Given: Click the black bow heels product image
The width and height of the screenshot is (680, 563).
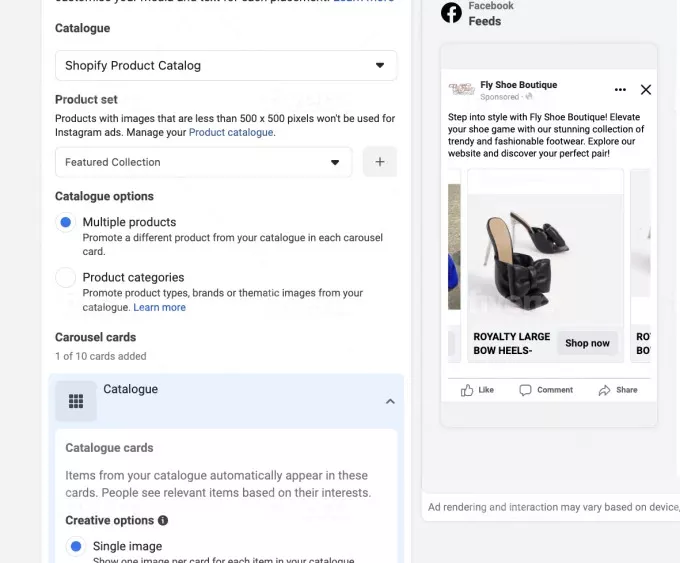Looking at the screenshot, I should click(x=545, y=259).
